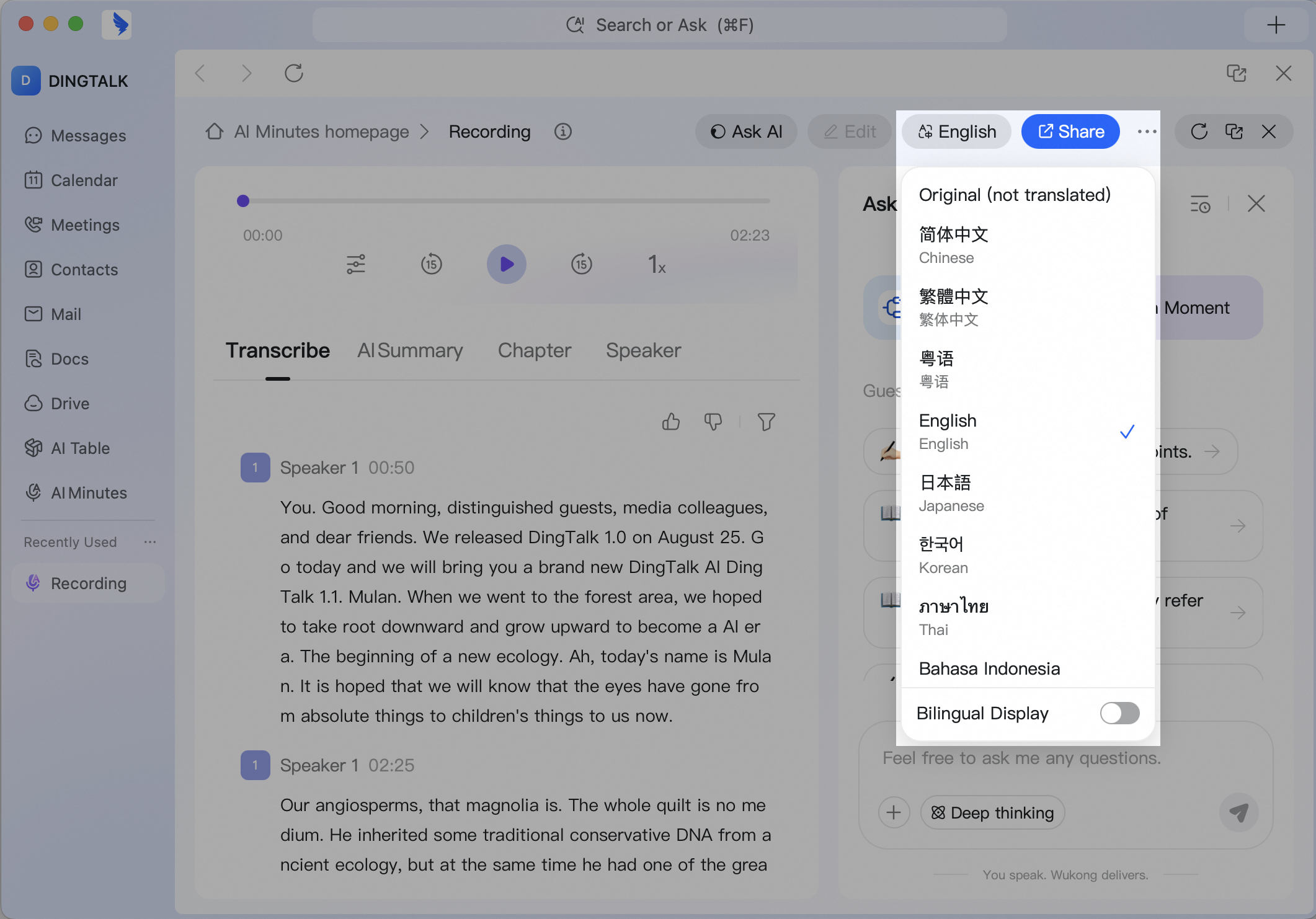Give the transcript a thumbs up

tap(671, 422)
